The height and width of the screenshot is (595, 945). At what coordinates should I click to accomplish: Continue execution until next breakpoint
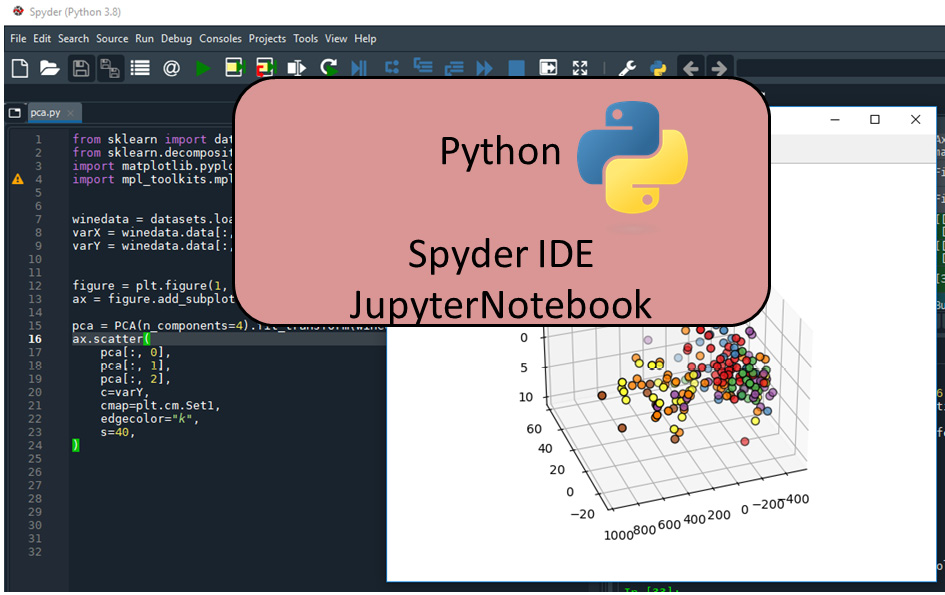(485, 68)
